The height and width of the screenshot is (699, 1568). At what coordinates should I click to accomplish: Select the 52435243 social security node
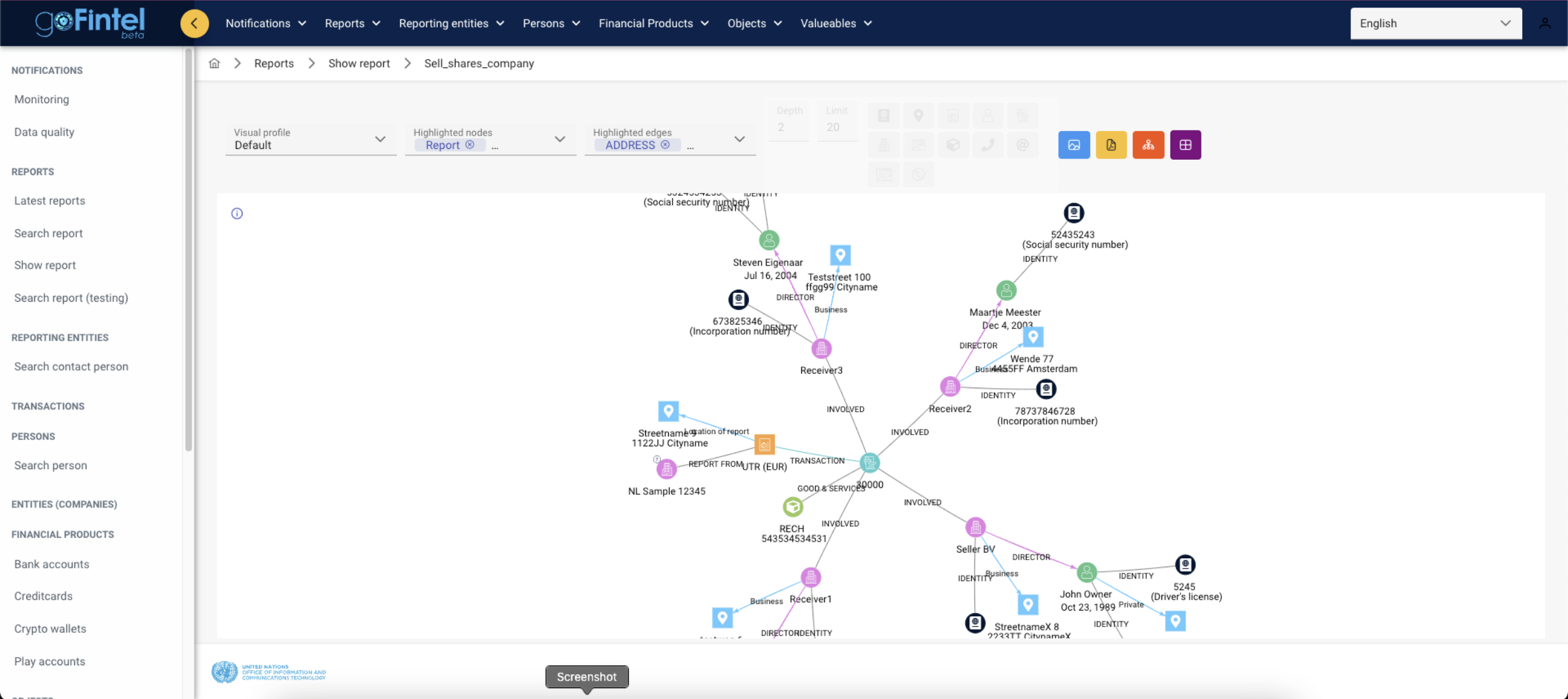pyautogui.click(x=1074, y=213)
